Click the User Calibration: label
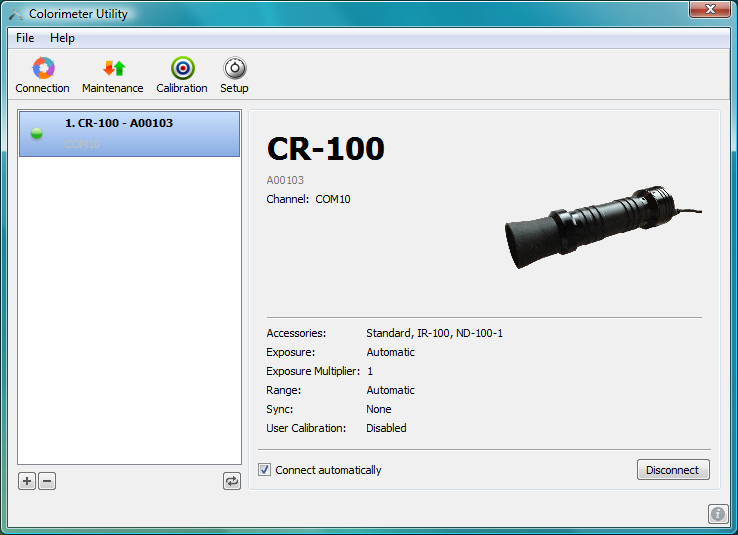738x535 pixels. click(x=306, y=428)
